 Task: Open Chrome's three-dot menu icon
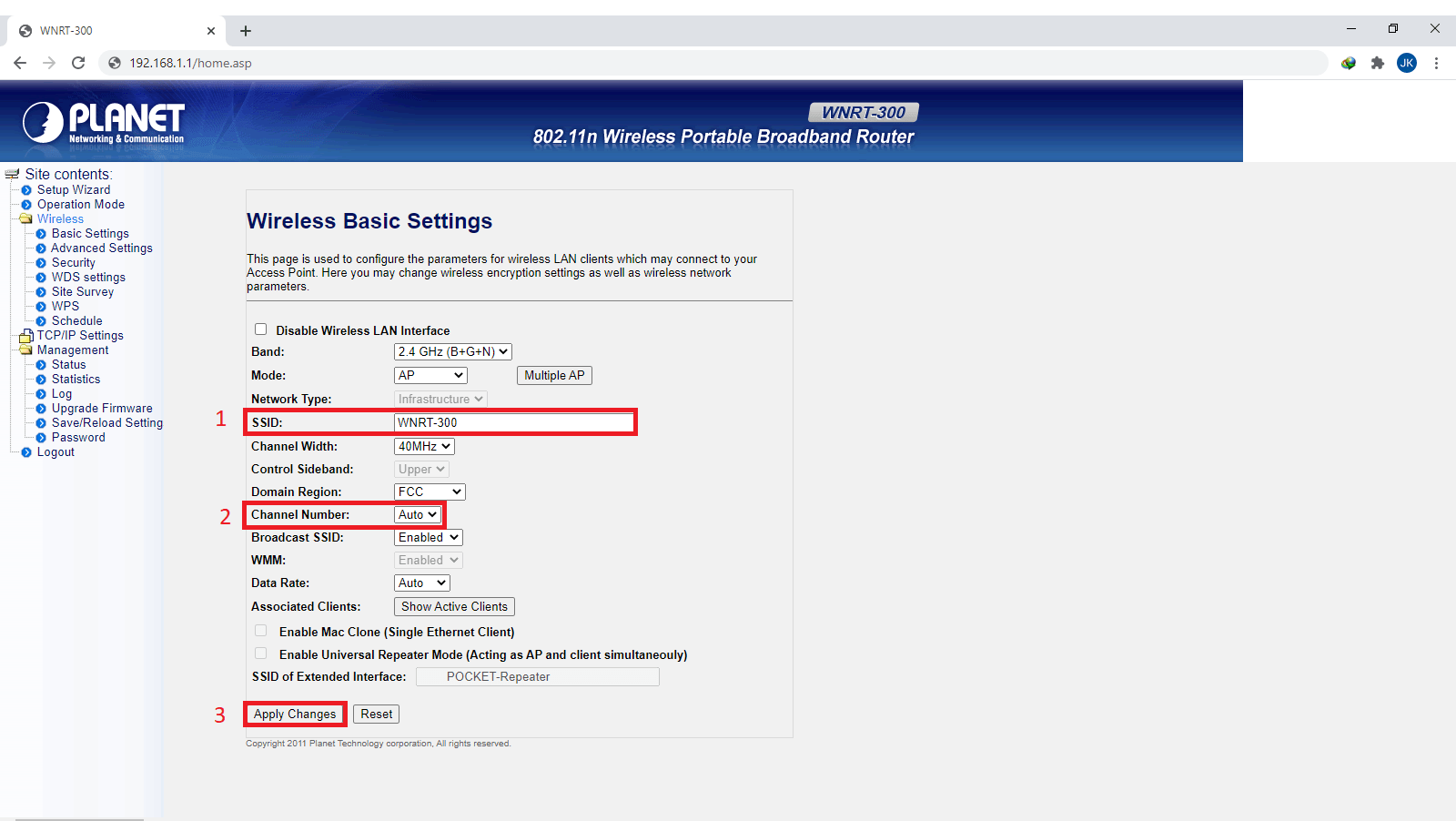(1436, 63)
